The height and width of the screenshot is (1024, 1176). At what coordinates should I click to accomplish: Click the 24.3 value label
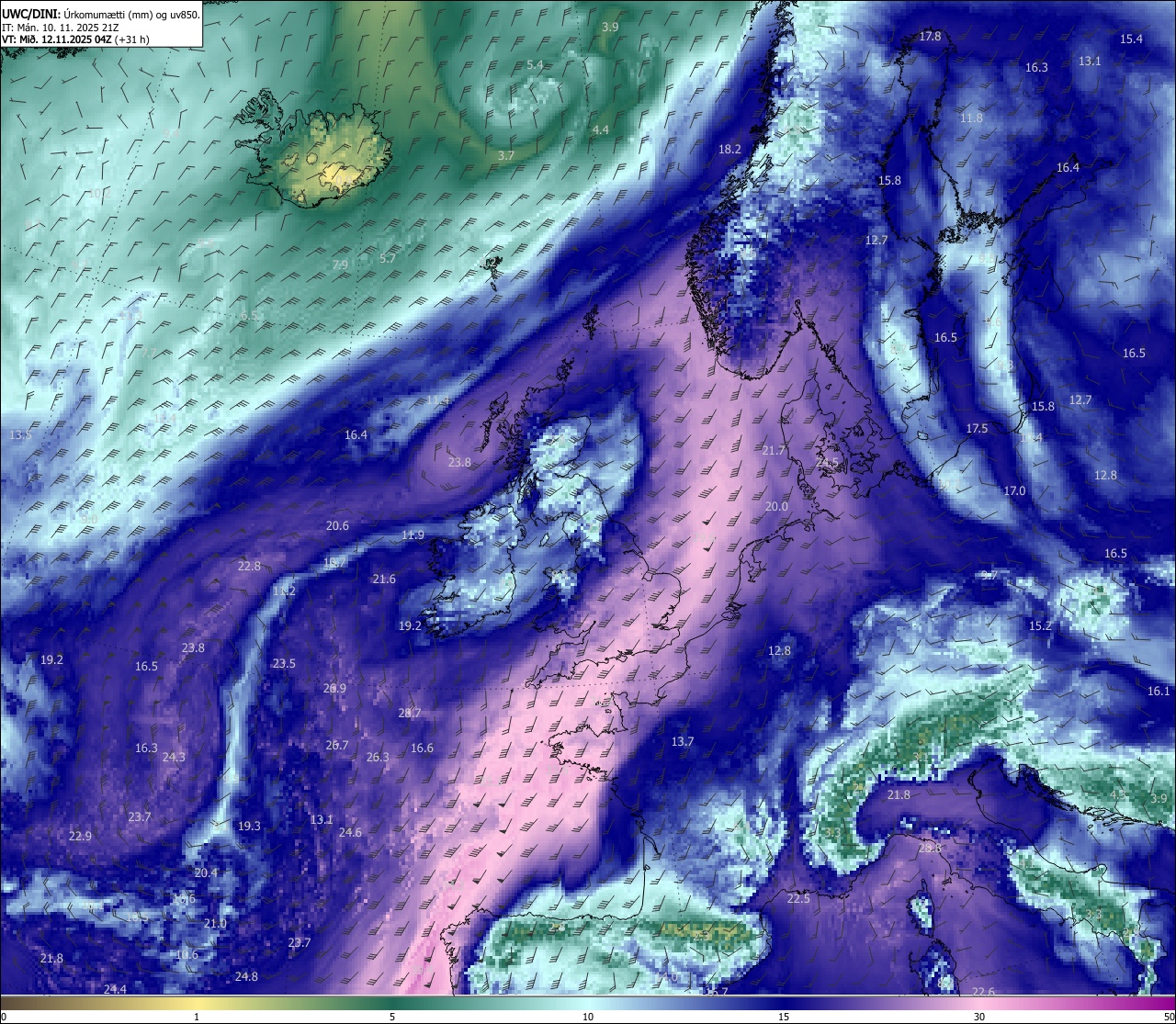pyautogui.click(x=174, y=758)
